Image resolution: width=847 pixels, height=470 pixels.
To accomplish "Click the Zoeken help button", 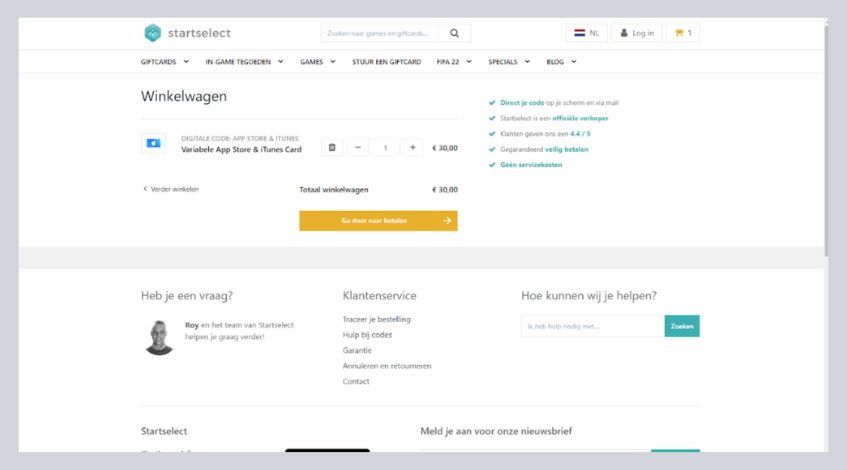I will click(682, 326).
